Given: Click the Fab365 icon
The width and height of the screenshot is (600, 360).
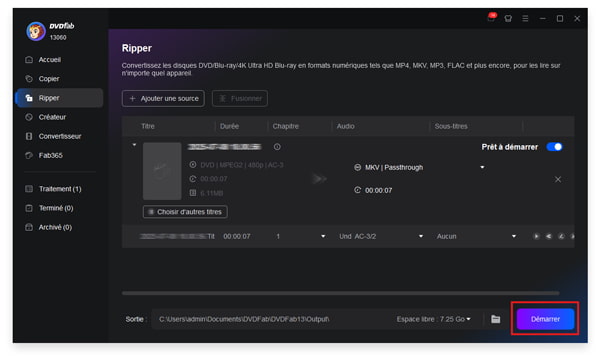Looking at the screenshot, I should click(x=29, y=155).
